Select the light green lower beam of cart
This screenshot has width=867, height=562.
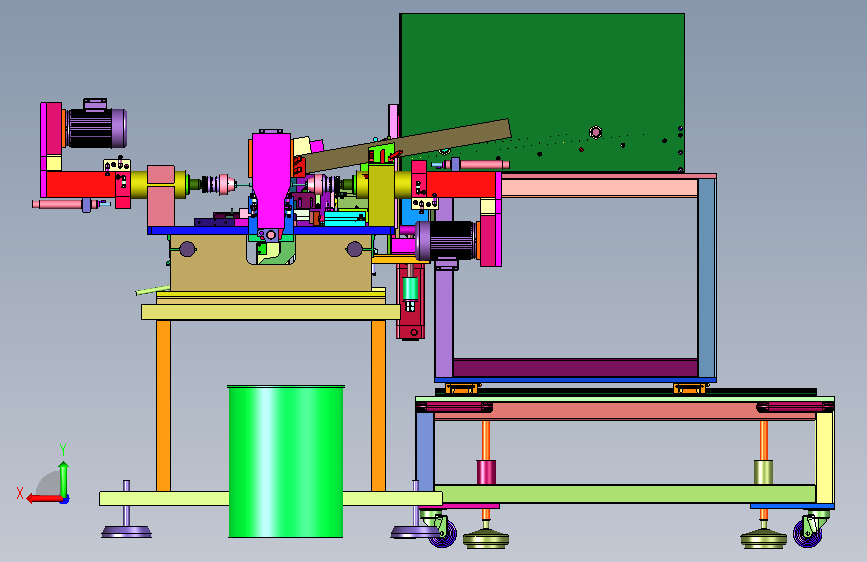(x=625, y=493)
